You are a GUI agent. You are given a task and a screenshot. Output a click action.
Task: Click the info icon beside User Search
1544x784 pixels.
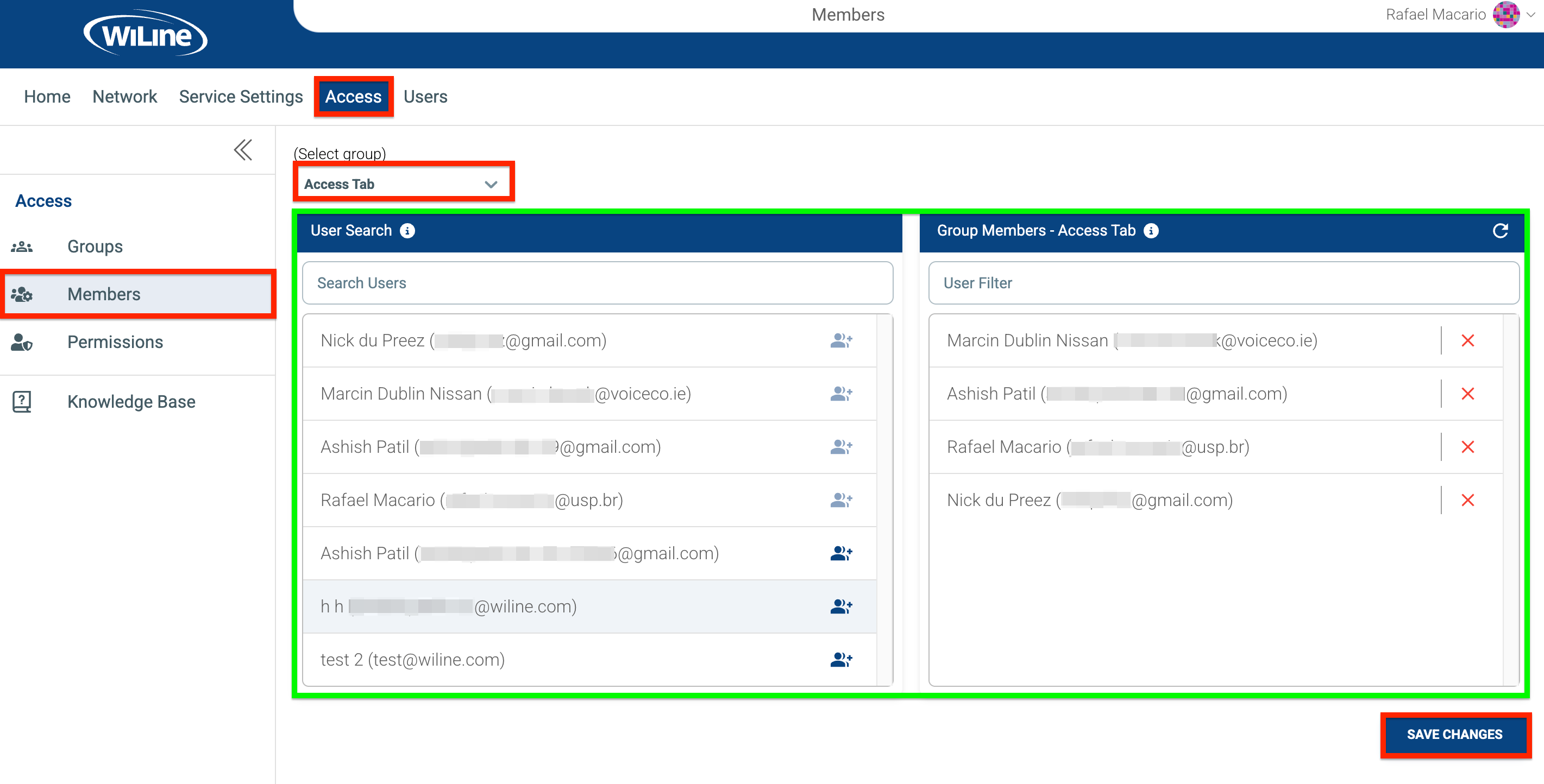point(407,231)
